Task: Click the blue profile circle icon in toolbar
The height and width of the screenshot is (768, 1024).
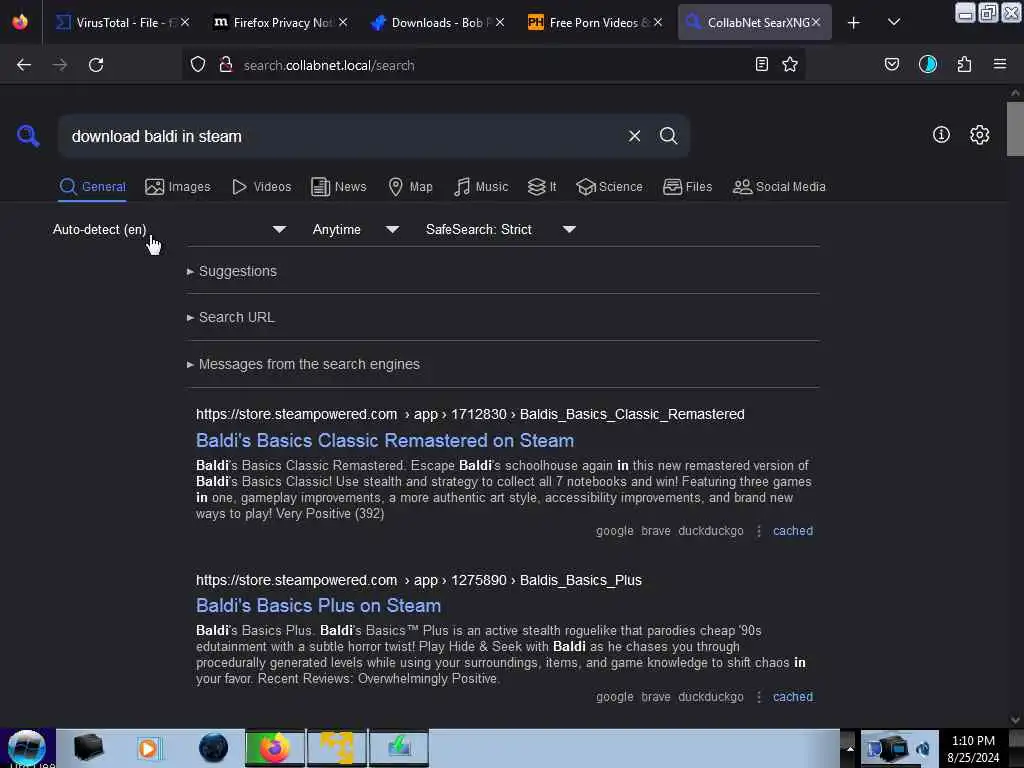Action: 928,64
